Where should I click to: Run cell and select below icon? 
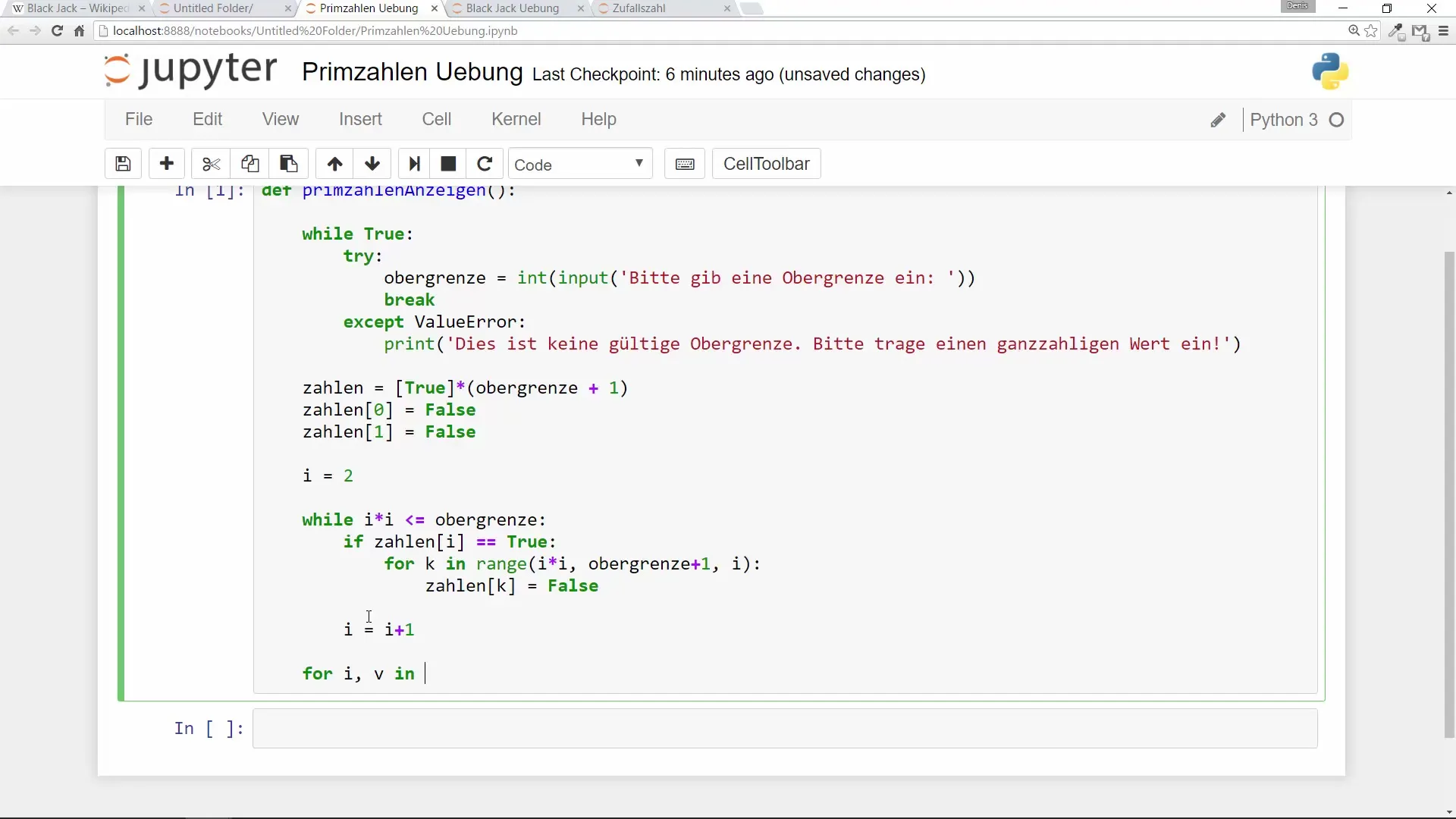[414, 164]
